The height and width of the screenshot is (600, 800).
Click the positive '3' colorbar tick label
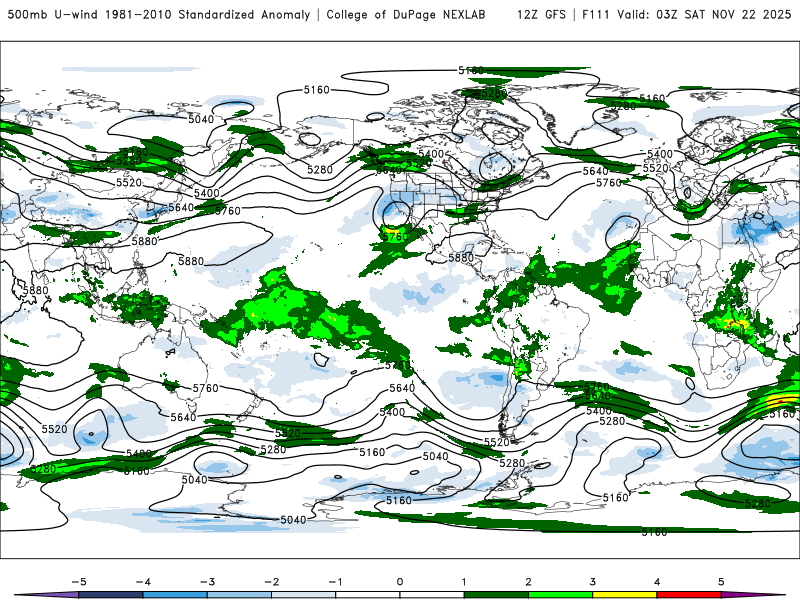(592, 582)
